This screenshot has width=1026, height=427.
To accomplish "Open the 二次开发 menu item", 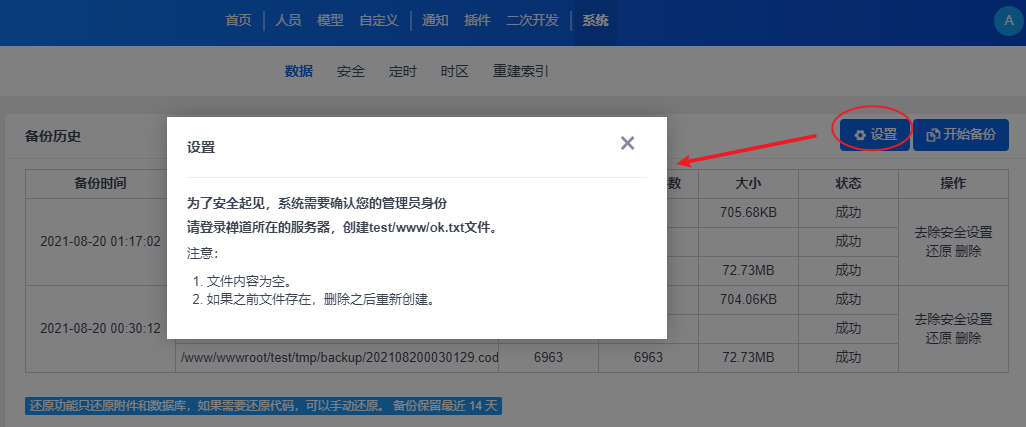I will pyautogui.click(x=532, y=21).
